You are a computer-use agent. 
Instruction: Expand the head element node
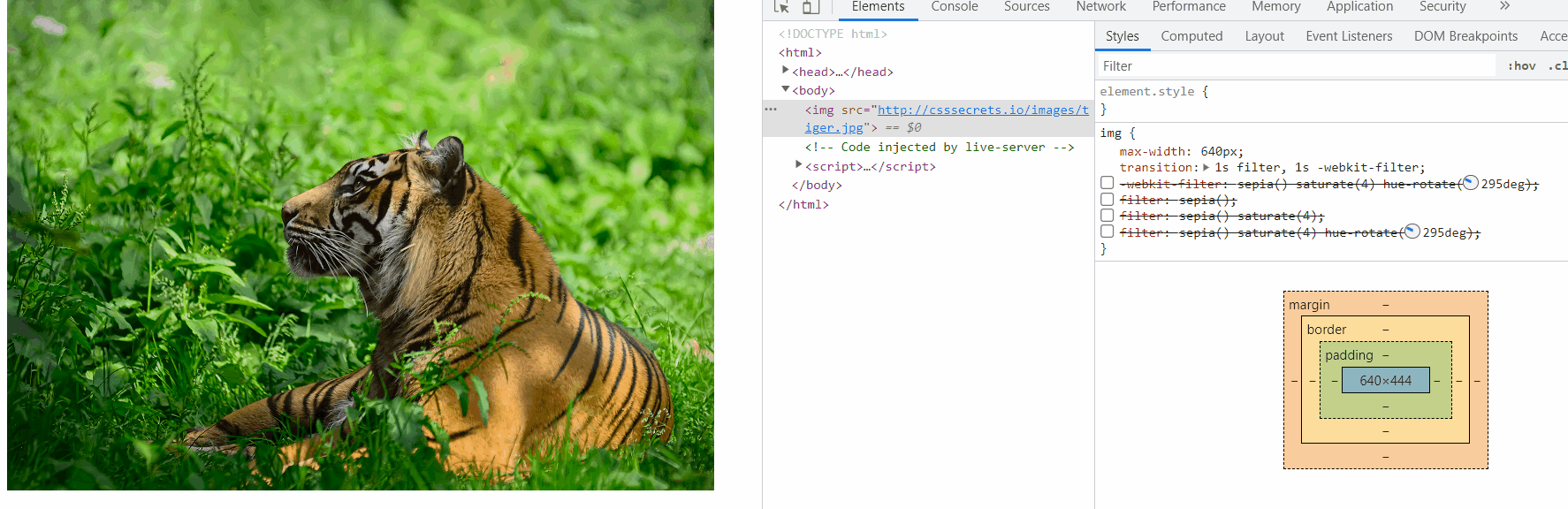(785, 70)
